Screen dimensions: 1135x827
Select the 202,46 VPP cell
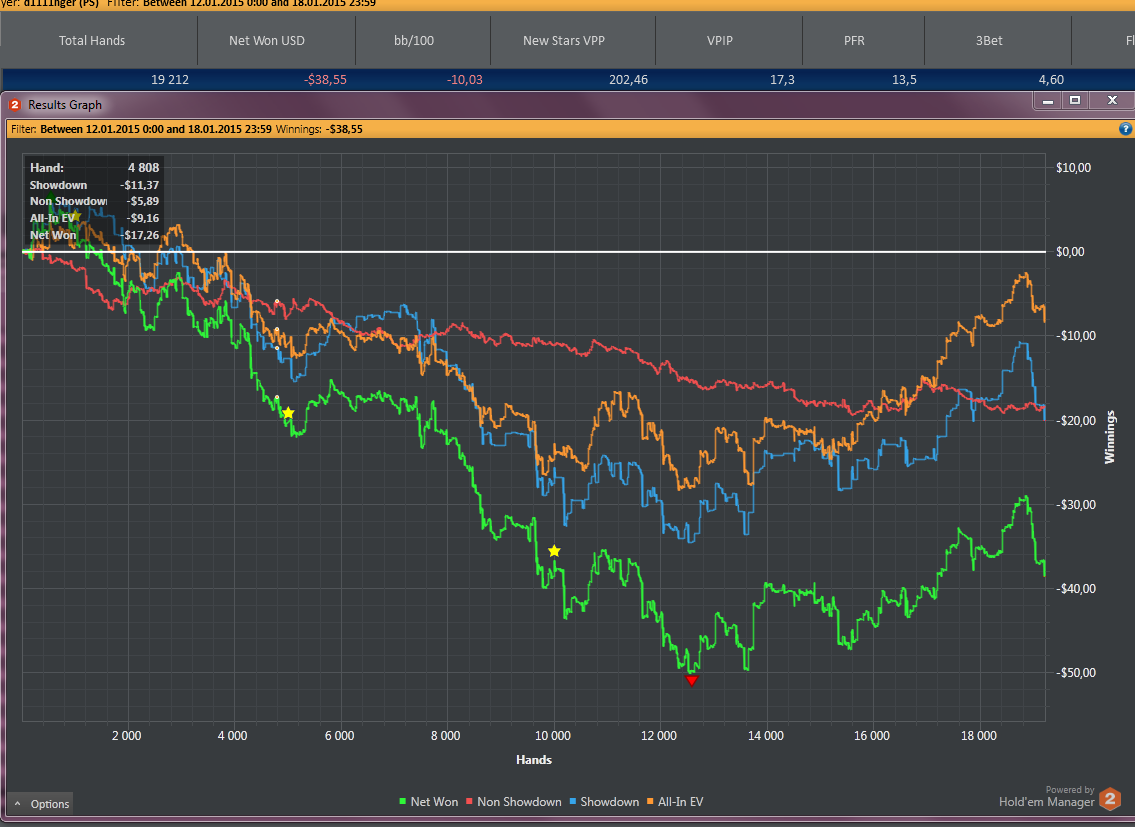pos(628,80)
